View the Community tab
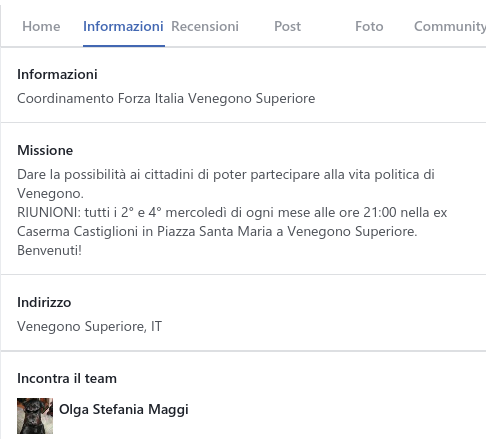 click(450, 26)
